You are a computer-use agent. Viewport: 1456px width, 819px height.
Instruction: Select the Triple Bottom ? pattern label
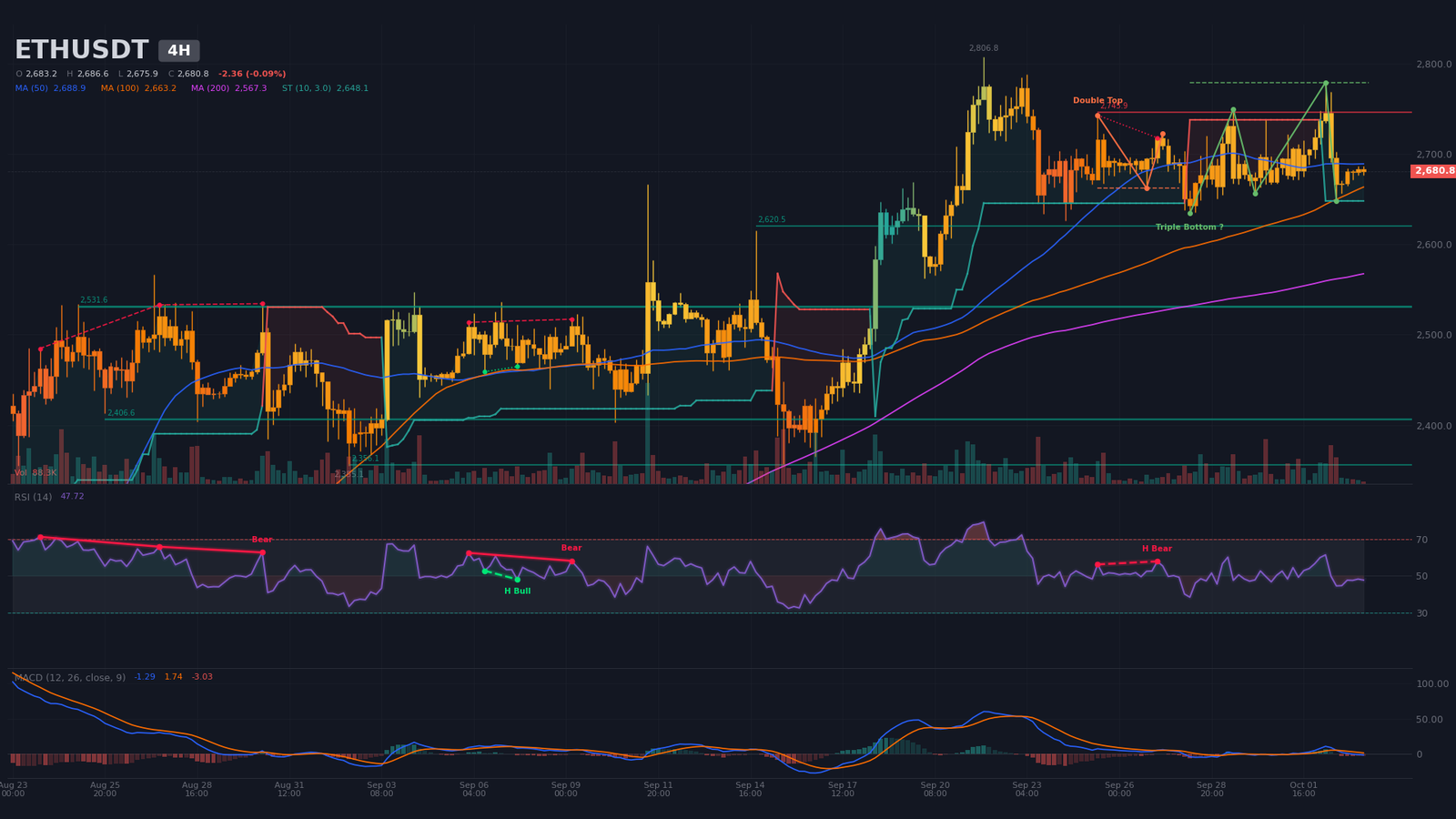coord(1189,227)
